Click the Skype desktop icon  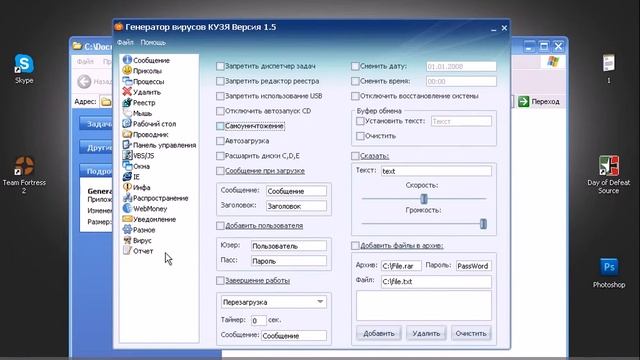coord(24,64)
